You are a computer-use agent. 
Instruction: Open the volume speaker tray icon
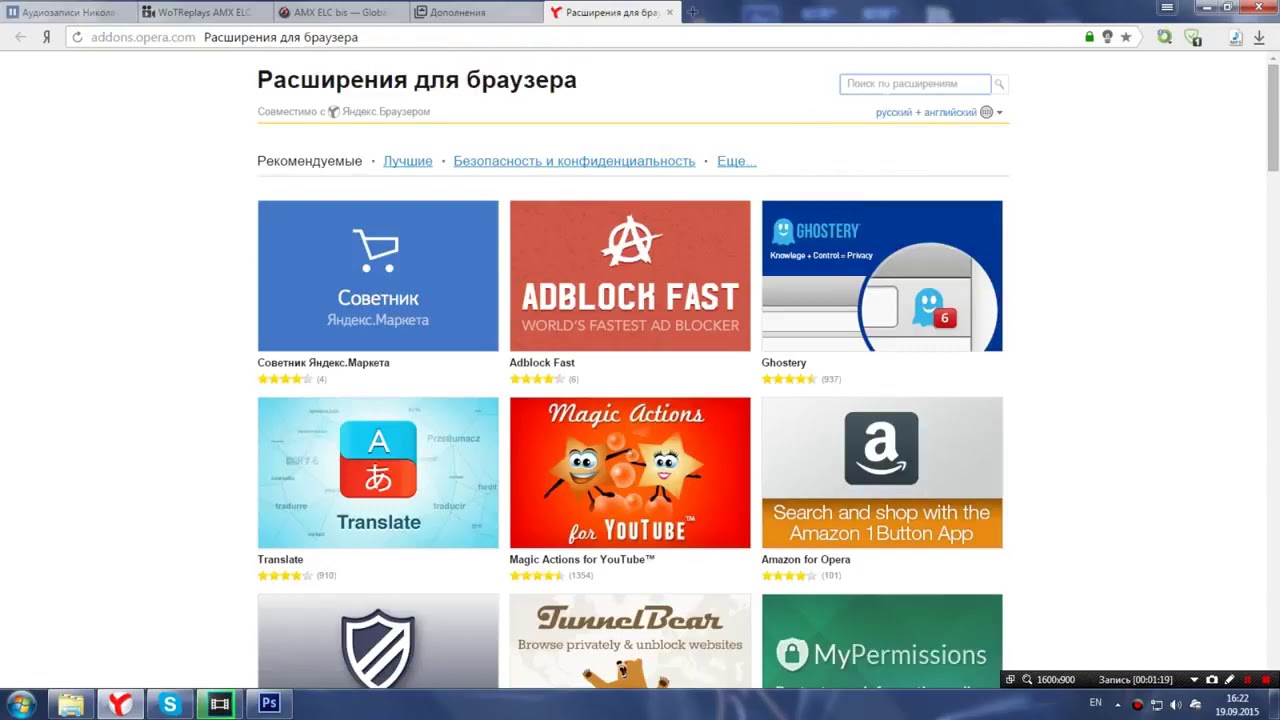point(1176,704)
